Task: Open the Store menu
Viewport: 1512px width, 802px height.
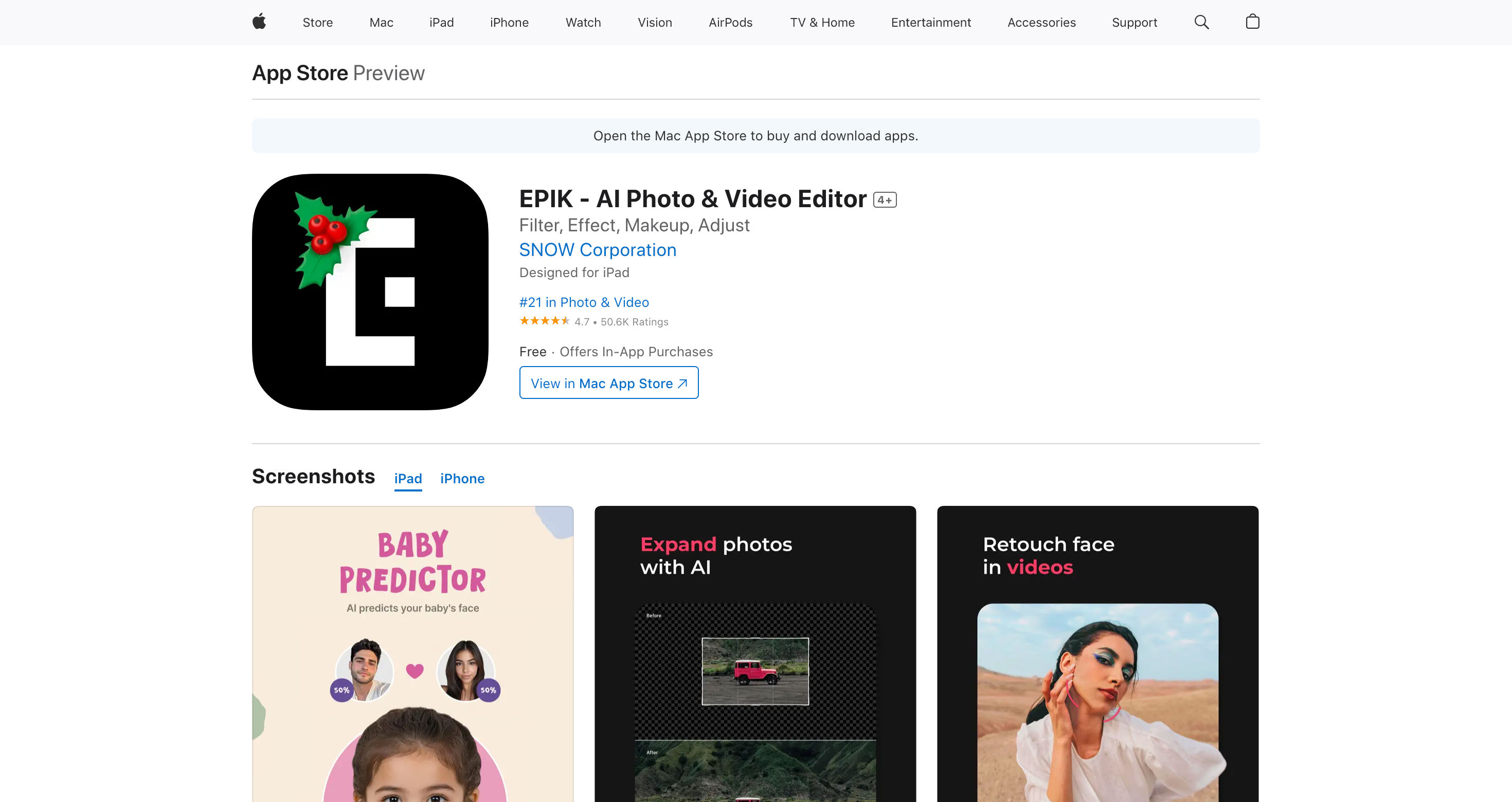Action: pyautogui.click(x=317, y=22)
